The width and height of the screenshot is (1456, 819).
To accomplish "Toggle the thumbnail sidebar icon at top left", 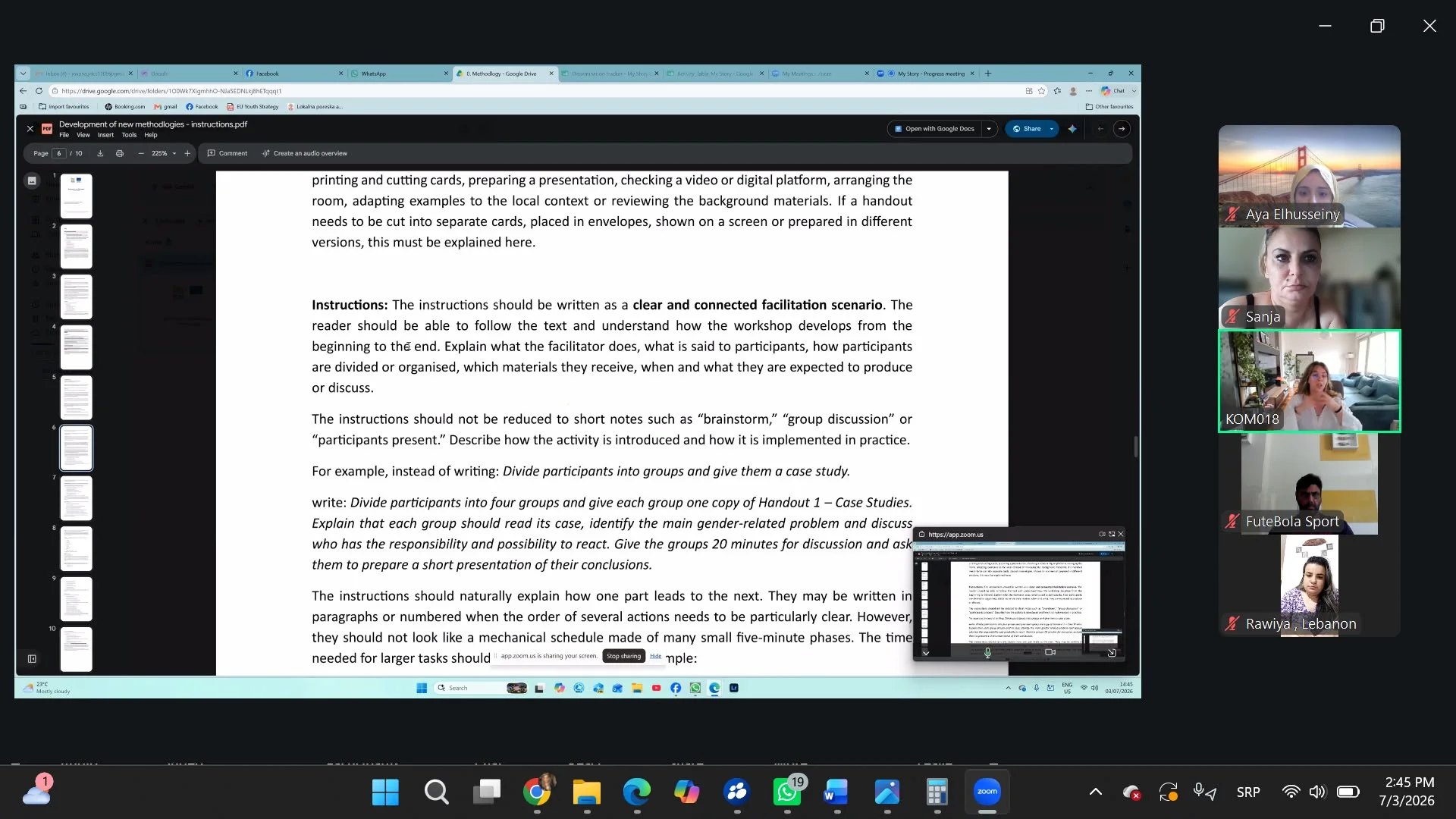I will click(32, 180).
